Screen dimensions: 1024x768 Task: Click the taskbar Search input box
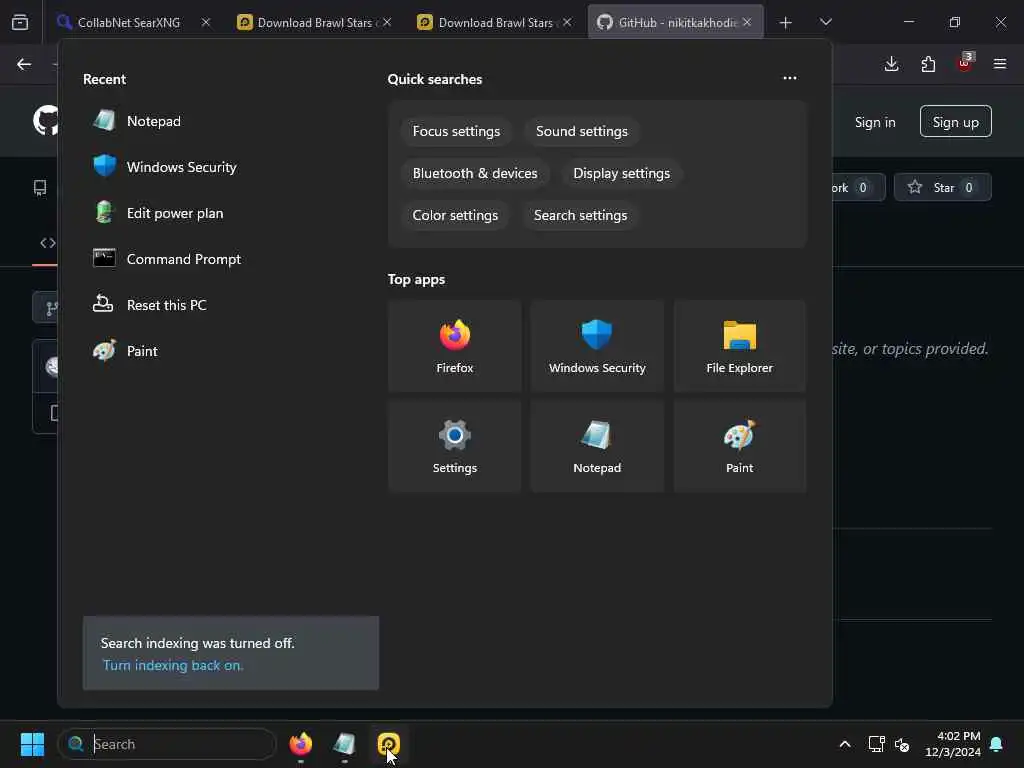click(167, 744)
